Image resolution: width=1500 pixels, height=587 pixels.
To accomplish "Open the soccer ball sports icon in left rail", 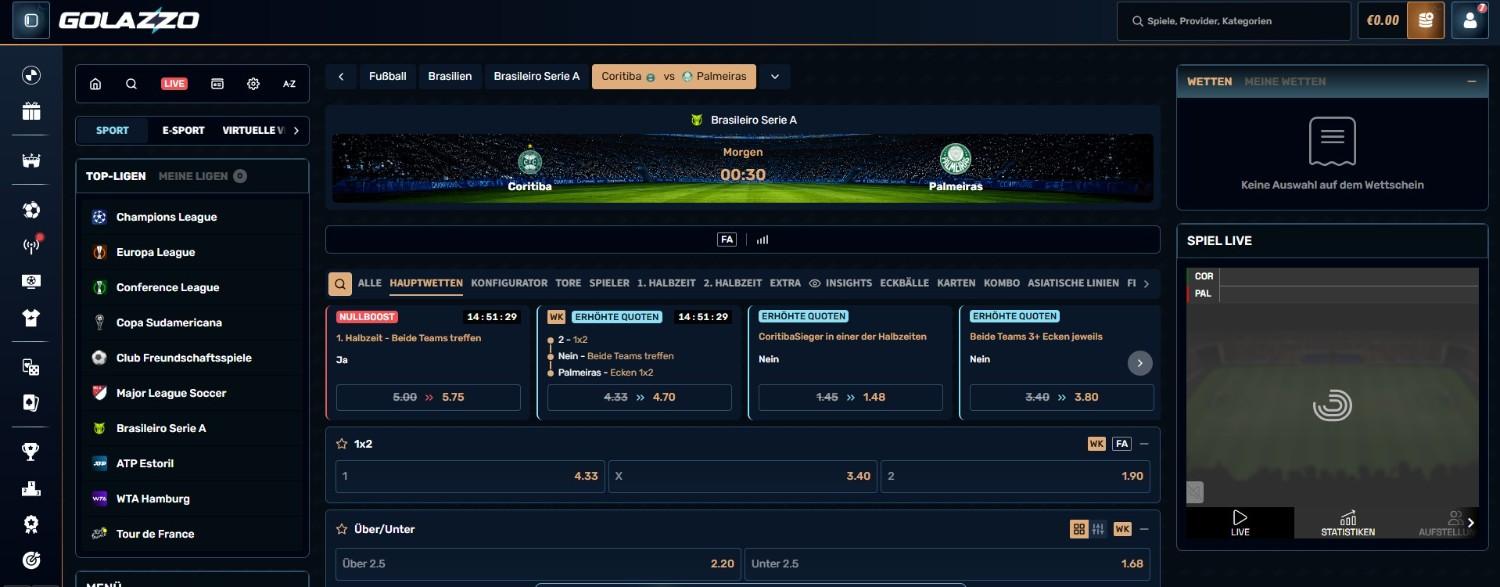I will coord(31,210).
